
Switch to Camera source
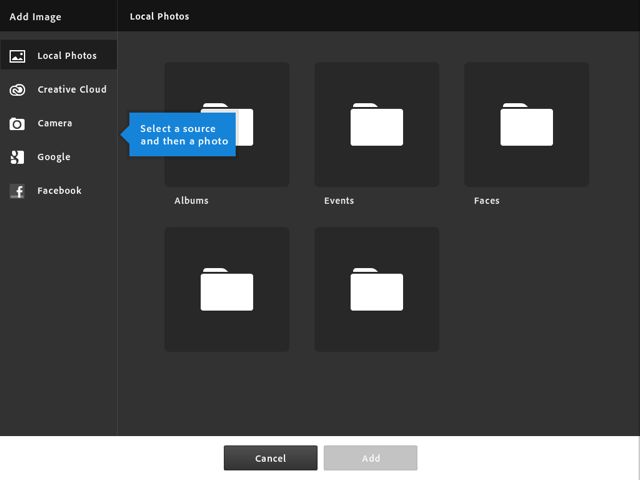[59, 123]
